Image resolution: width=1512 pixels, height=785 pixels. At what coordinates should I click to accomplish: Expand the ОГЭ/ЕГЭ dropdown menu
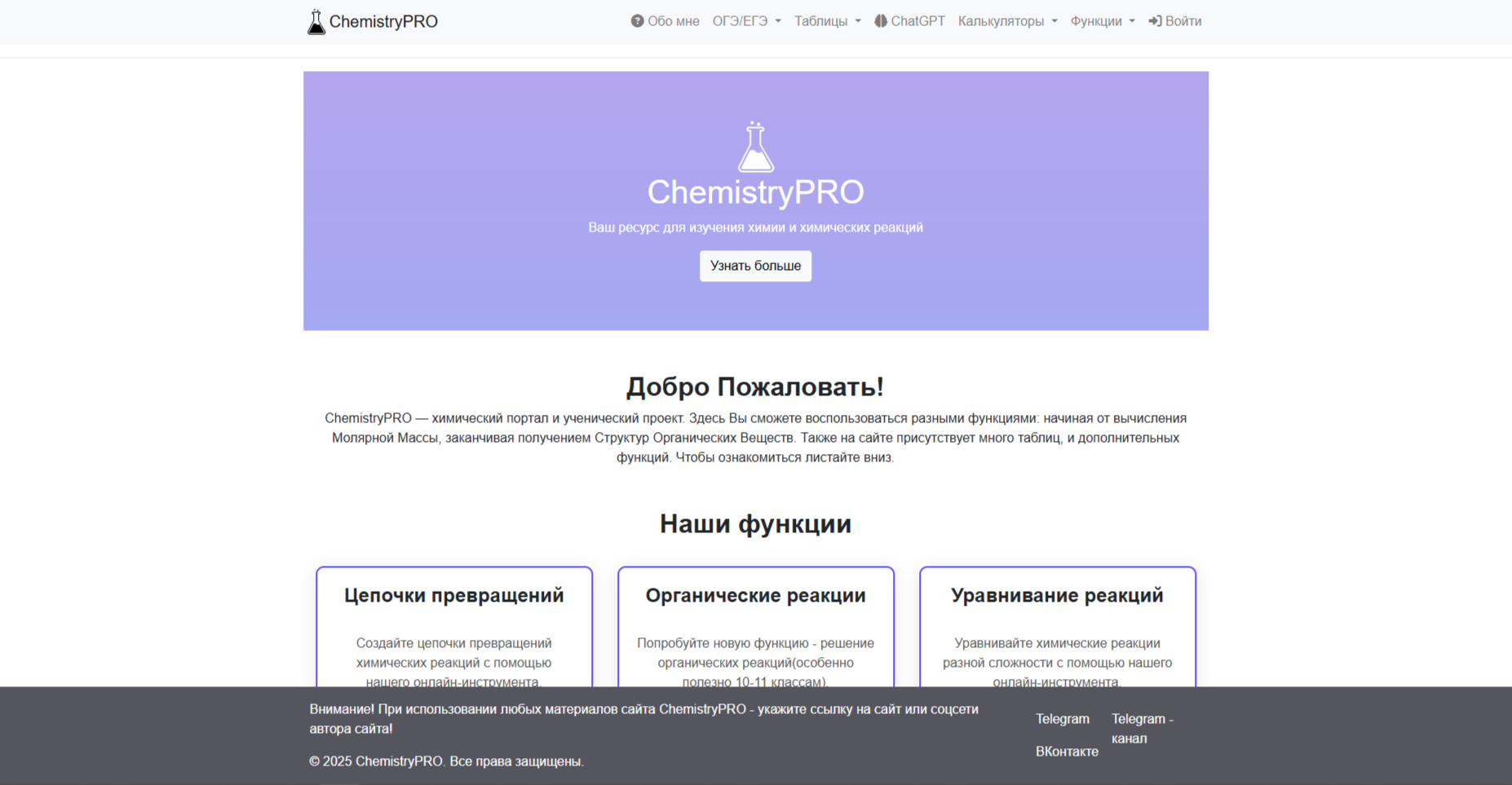[746, 21]
